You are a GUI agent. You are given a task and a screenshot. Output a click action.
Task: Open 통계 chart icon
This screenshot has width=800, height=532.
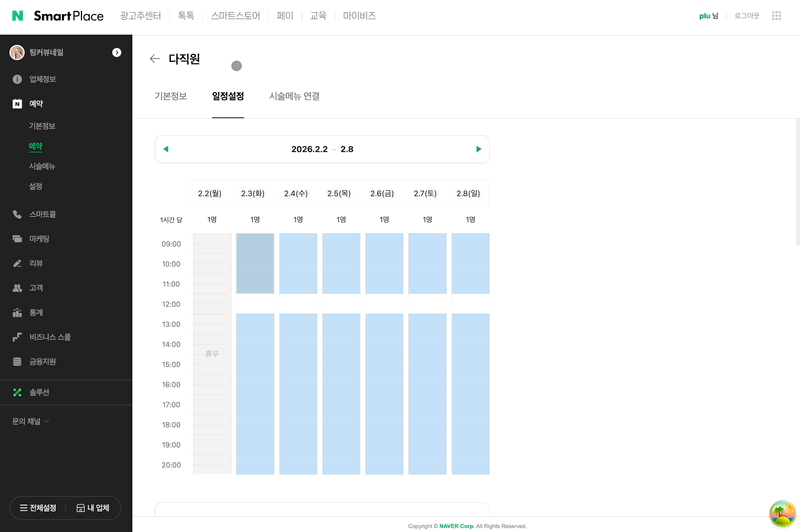pos(17,312)
